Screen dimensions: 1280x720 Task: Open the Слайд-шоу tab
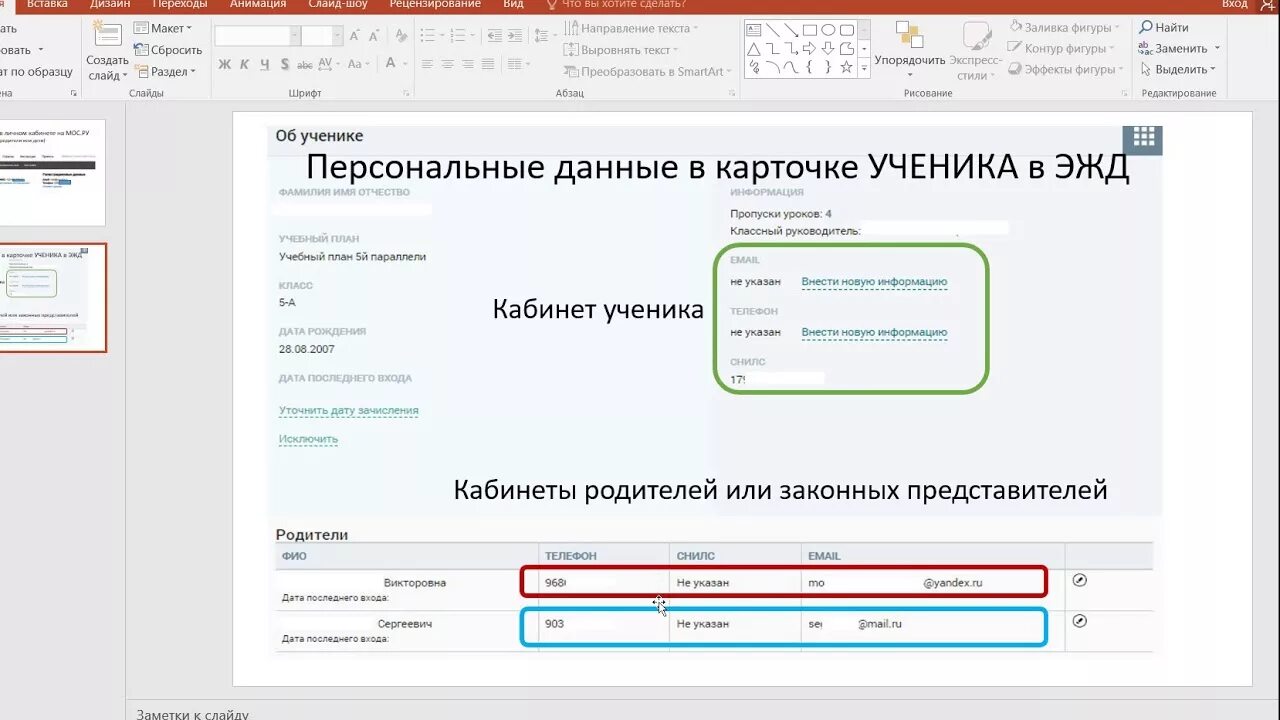[338, 4]
